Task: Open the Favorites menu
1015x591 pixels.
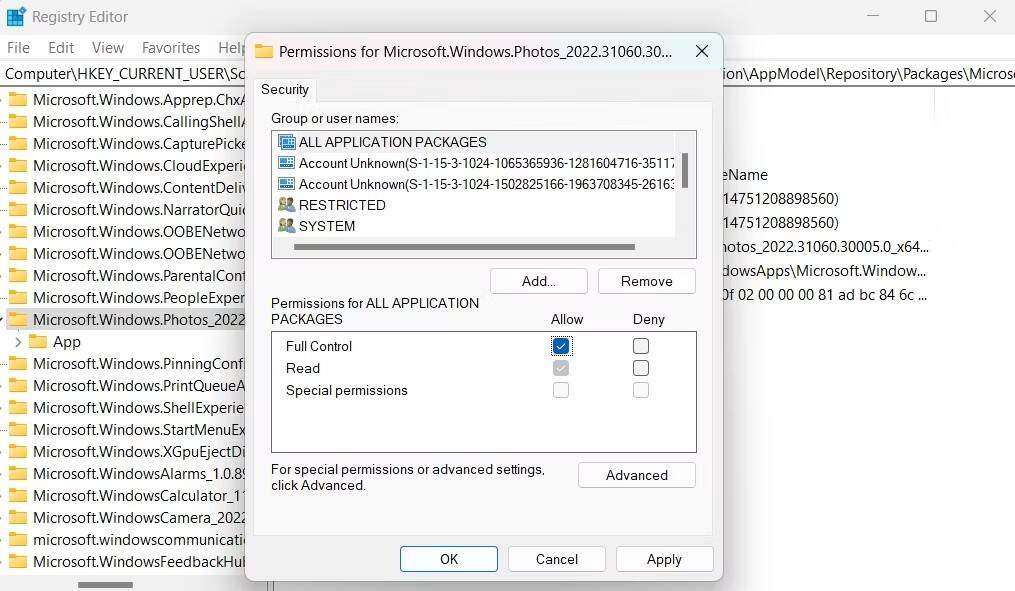Action: click(x=170, y=47)
